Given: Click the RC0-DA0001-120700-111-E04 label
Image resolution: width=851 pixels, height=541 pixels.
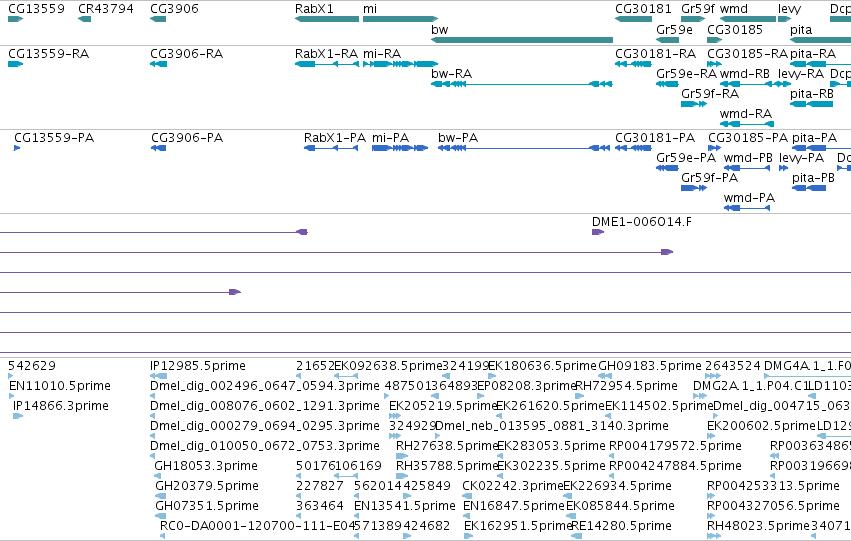Looking at the screenshot, I should (257, 526).
